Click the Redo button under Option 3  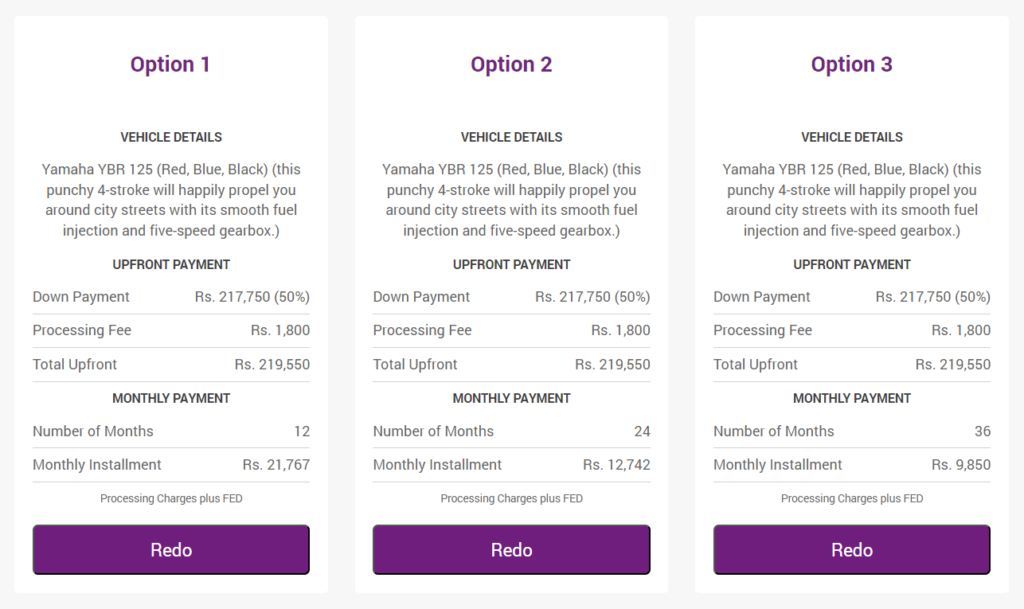852,550
